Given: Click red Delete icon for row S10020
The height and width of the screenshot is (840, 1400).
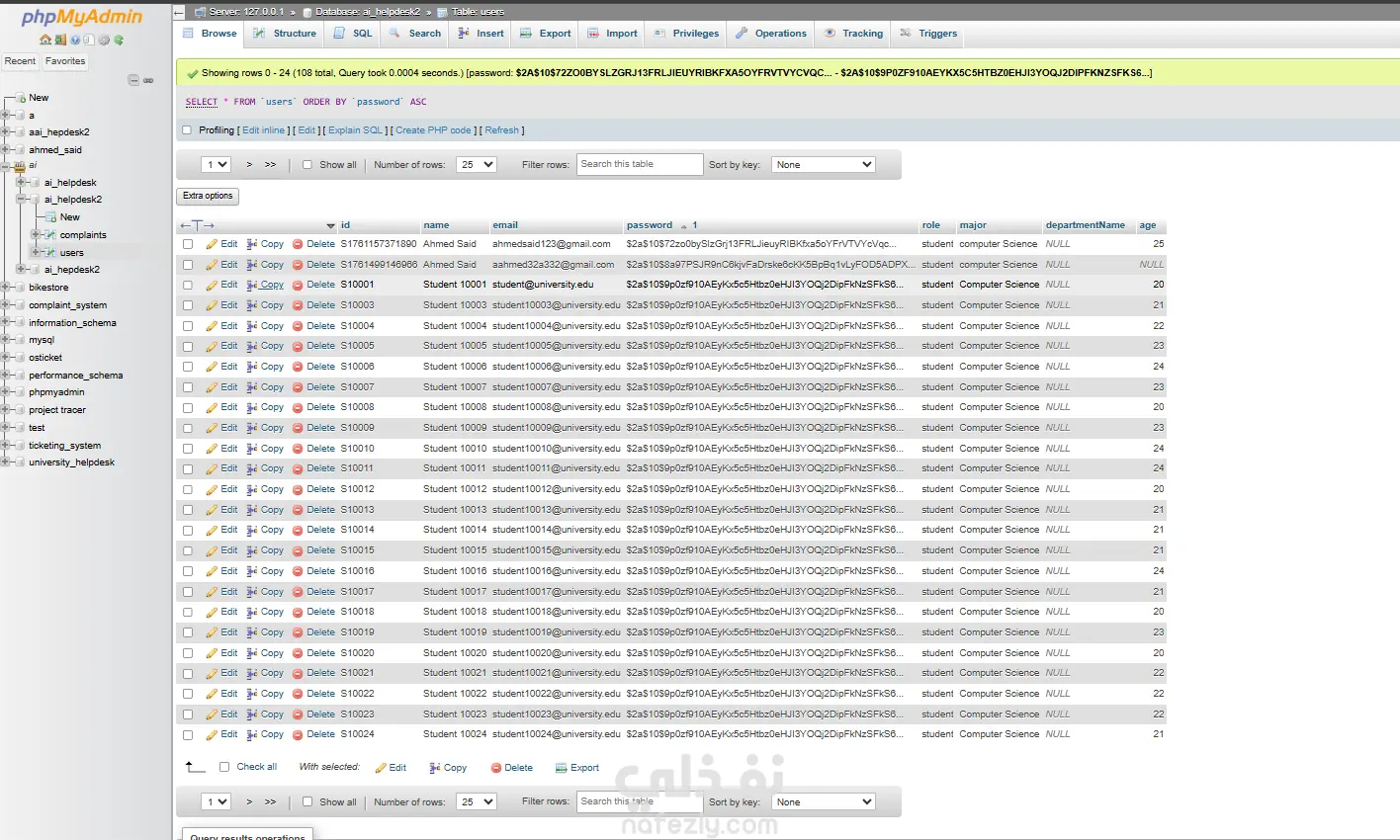Looking at the screenshot, I should pyautogui.click(x=298, y=653).
